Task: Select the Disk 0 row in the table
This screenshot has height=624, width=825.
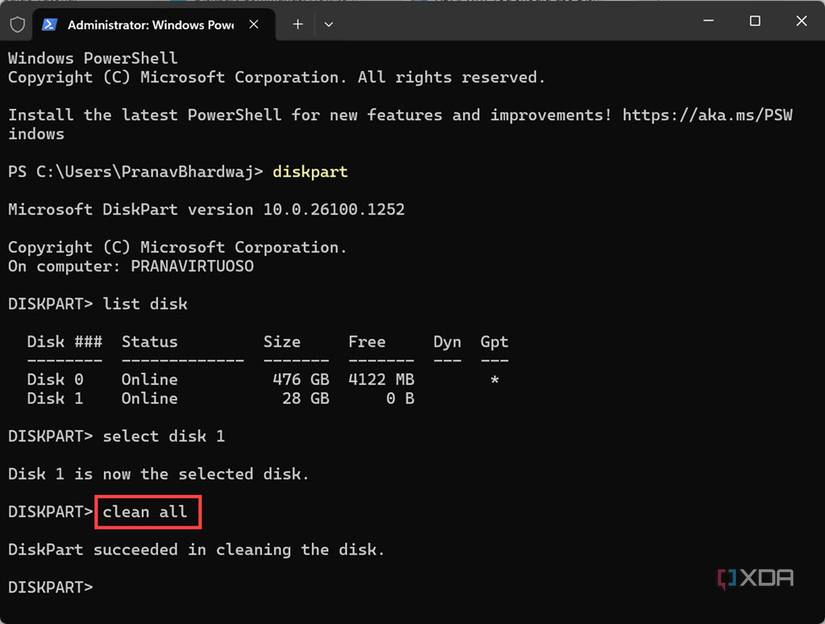Action: (200, 379)
